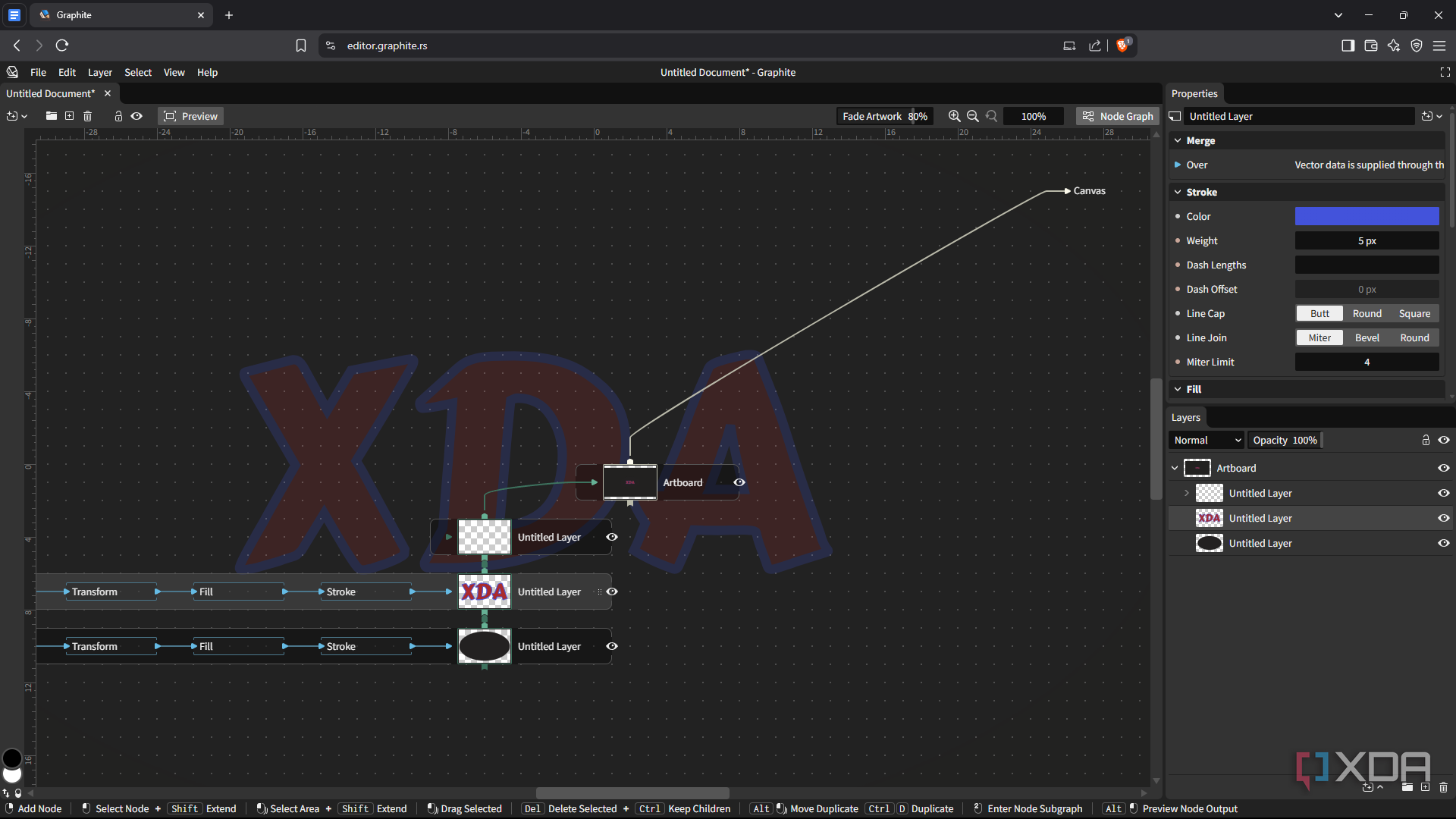The height and width of the screenshot is (819, 1456).
Task: Open the Layer menu
Action: pyautogui.click(x=100, y=72)
